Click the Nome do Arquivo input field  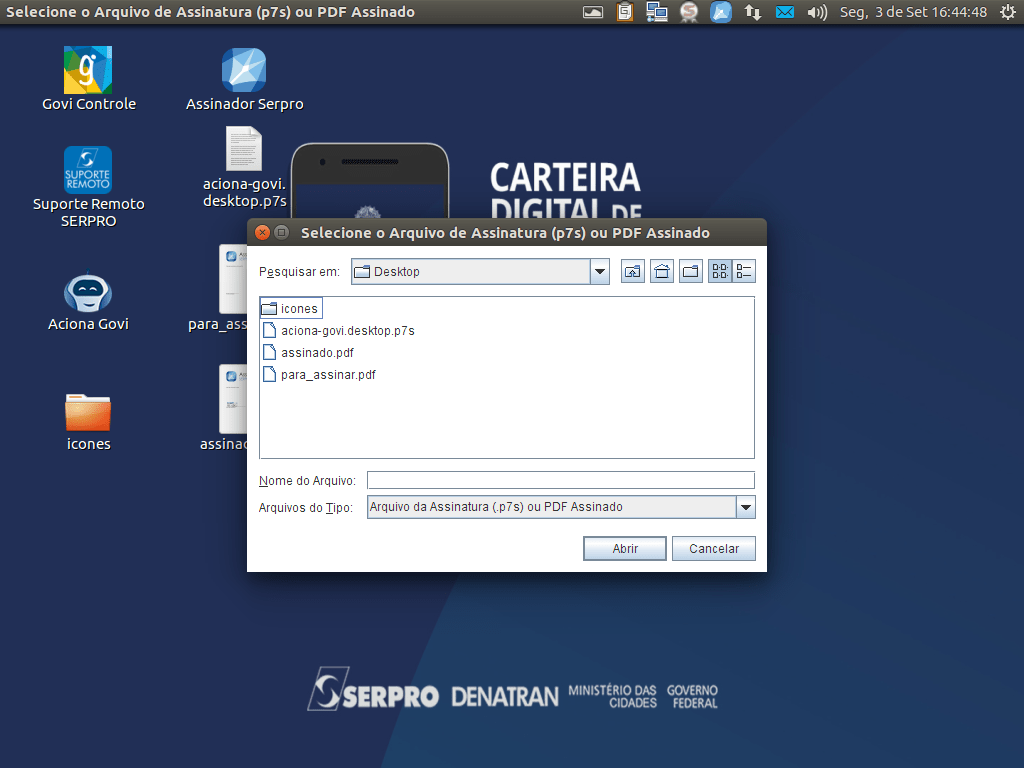(x=560, y=480)
